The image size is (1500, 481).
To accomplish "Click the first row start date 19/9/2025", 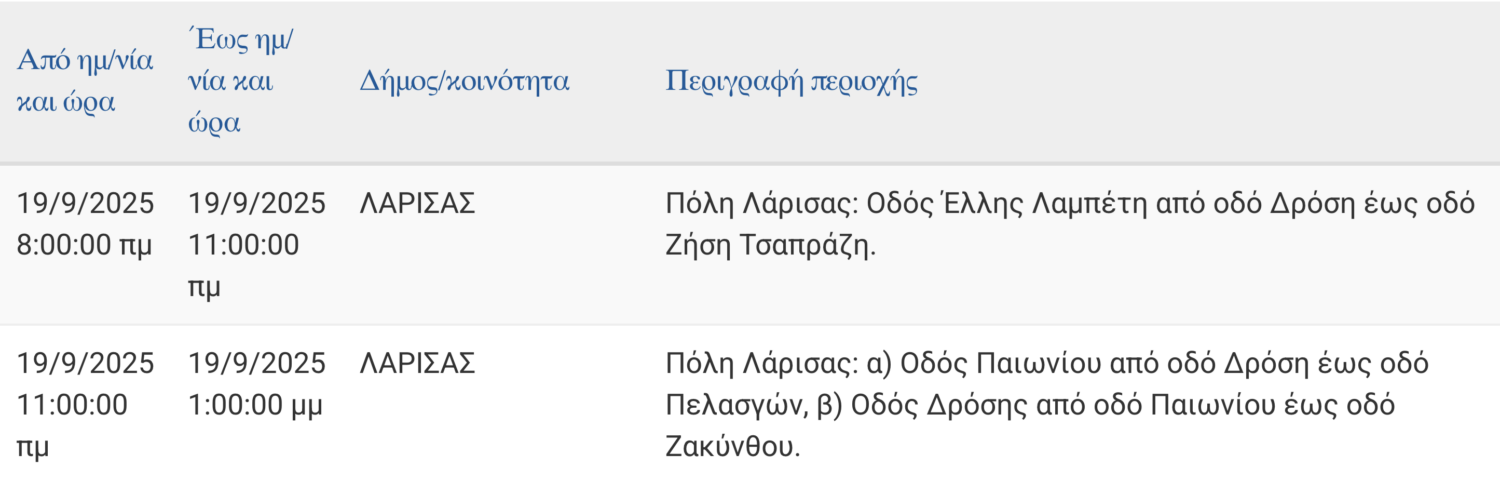I will 86,204.
